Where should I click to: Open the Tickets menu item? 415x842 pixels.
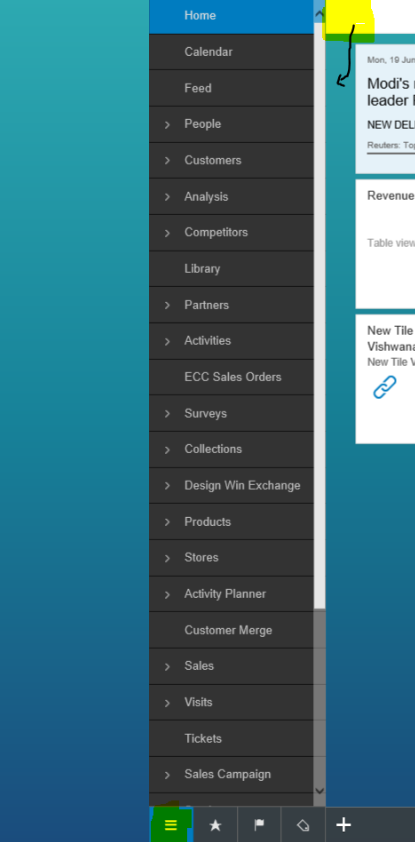click(x=231, y=738)
